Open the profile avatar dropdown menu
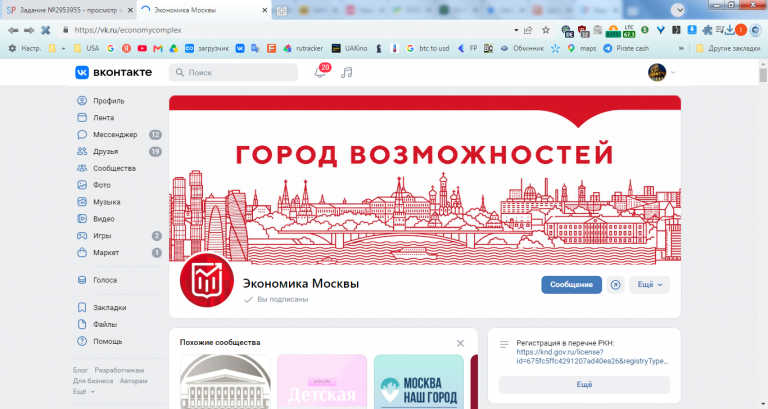 click(x=662, y=72)
